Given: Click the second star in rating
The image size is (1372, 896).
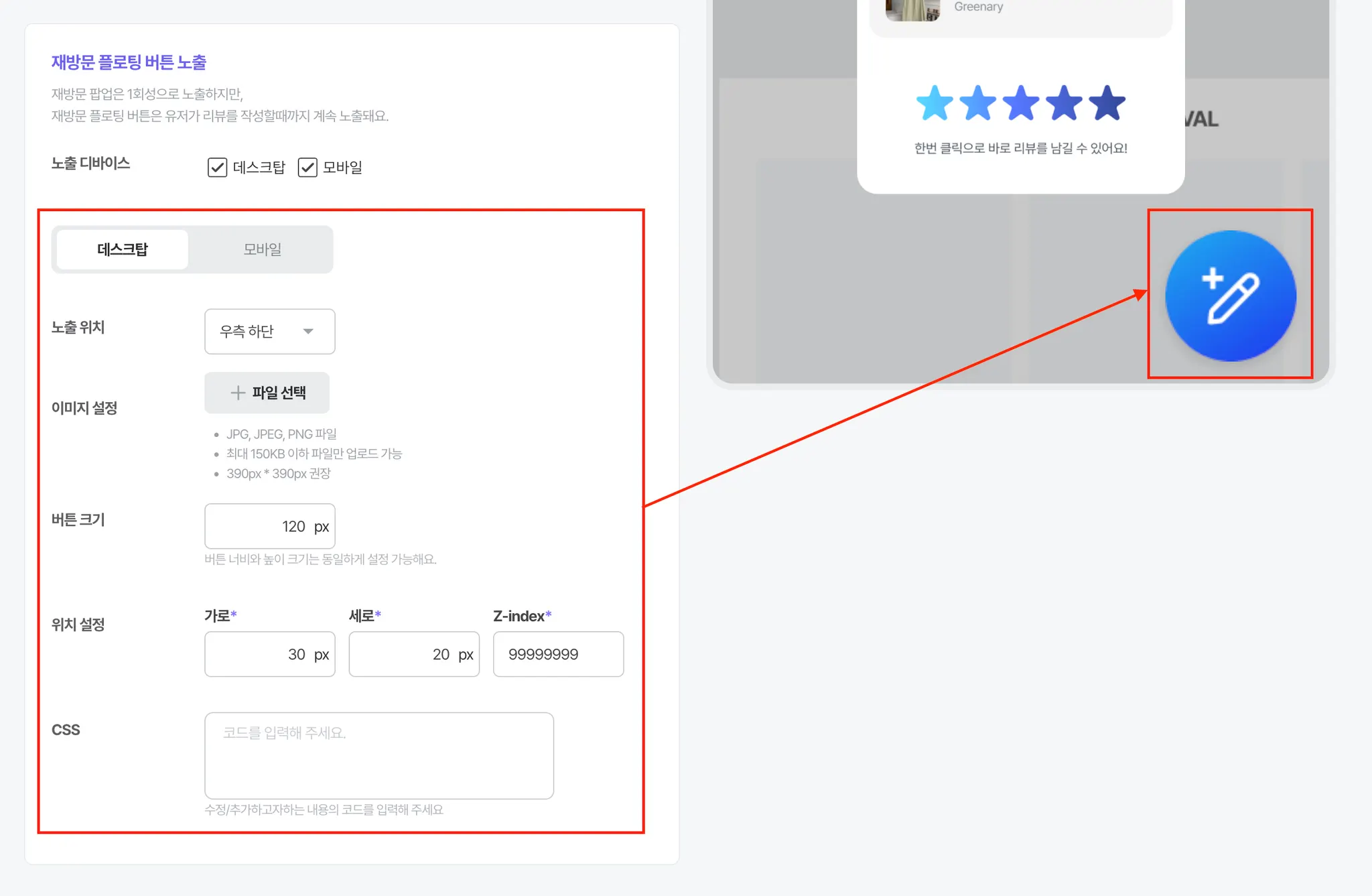Looking at the screenshot, I should click(978, 103).
